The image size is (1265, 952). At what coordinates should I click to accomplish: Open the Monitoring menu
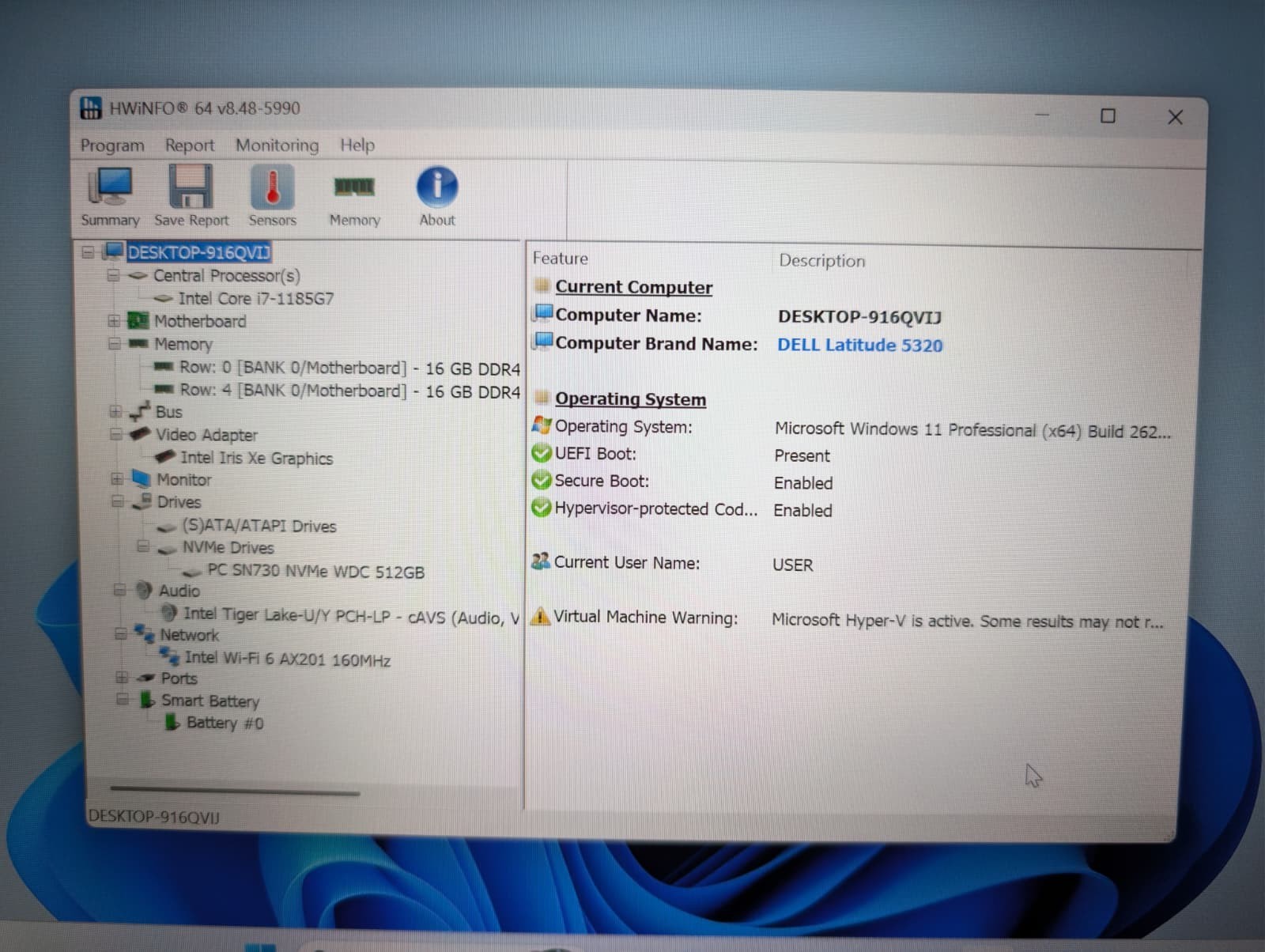[277, 145]
